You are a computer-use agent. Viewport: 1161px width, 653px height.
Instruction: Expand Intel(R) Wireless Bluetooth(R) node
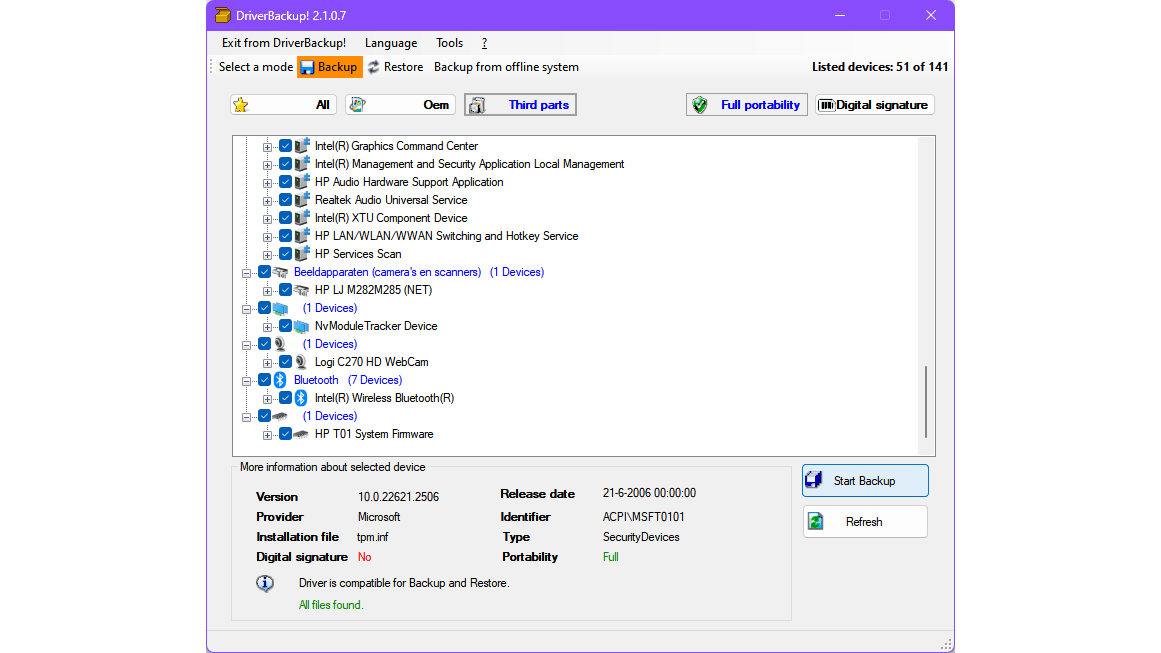267,399
